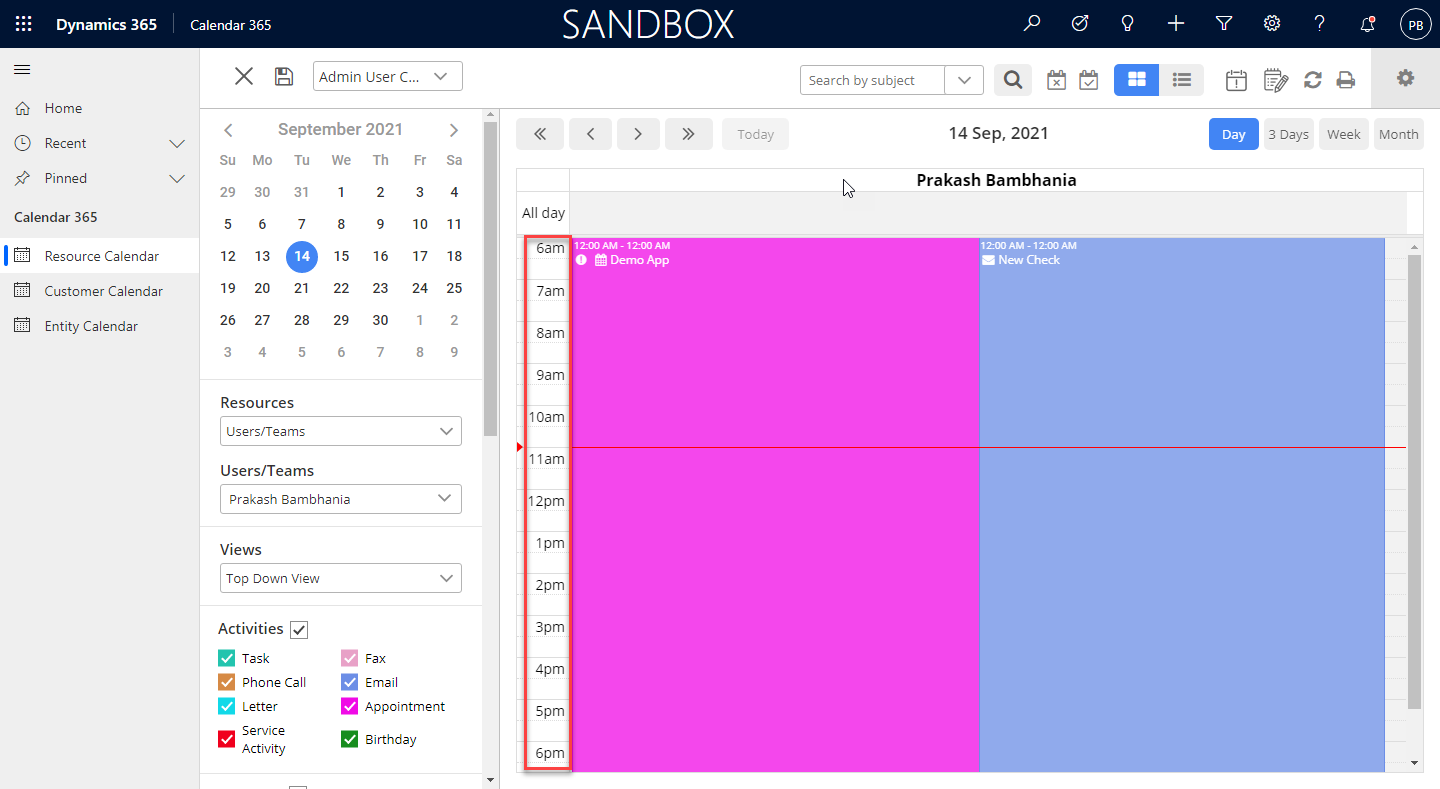The height and width of the screenshot is (789, 1440).
Task: Expand the Users/Teams resources dropdown
Action: point(340,431)
